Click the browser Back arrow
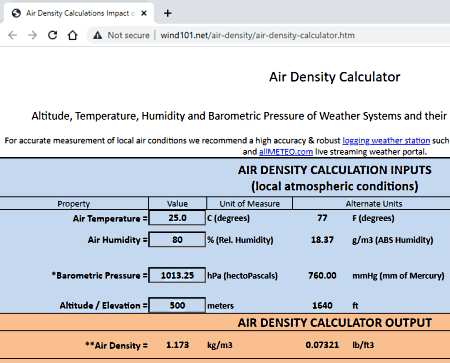Screen dimensions: 450x363 pyautogui.click(x=12, y=35)
